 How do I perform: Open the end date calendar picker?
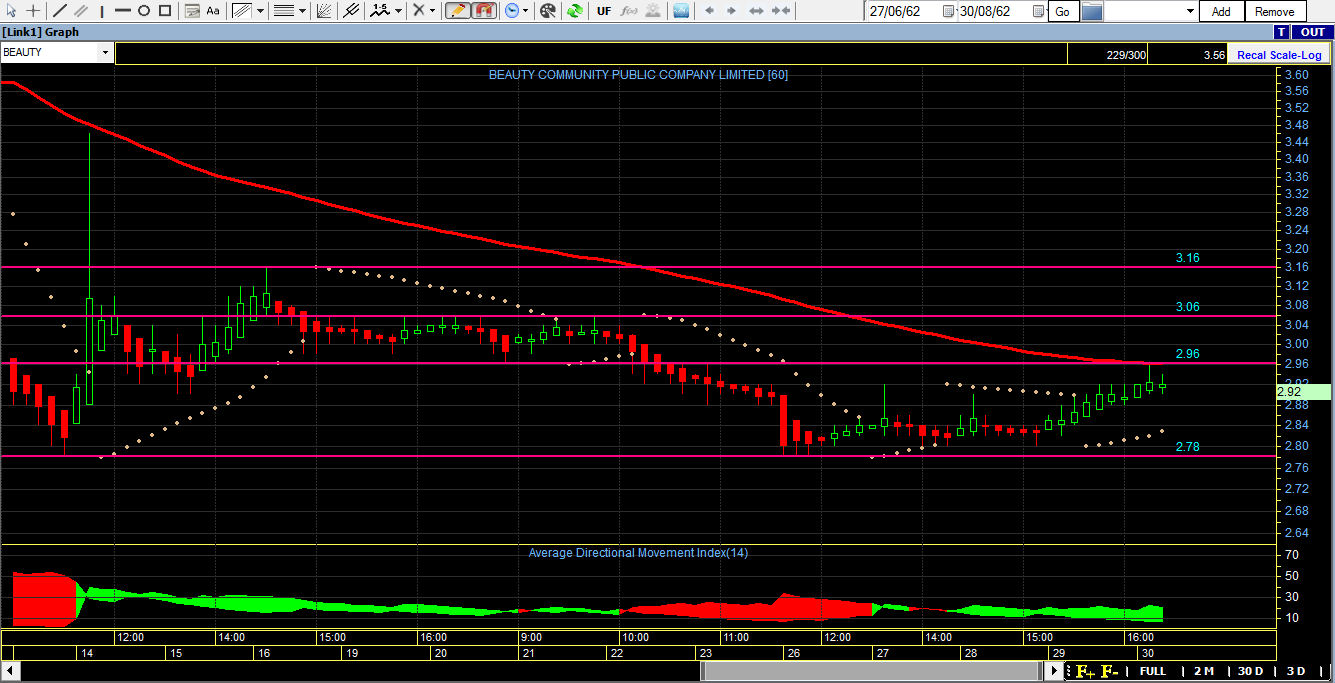1038,11
